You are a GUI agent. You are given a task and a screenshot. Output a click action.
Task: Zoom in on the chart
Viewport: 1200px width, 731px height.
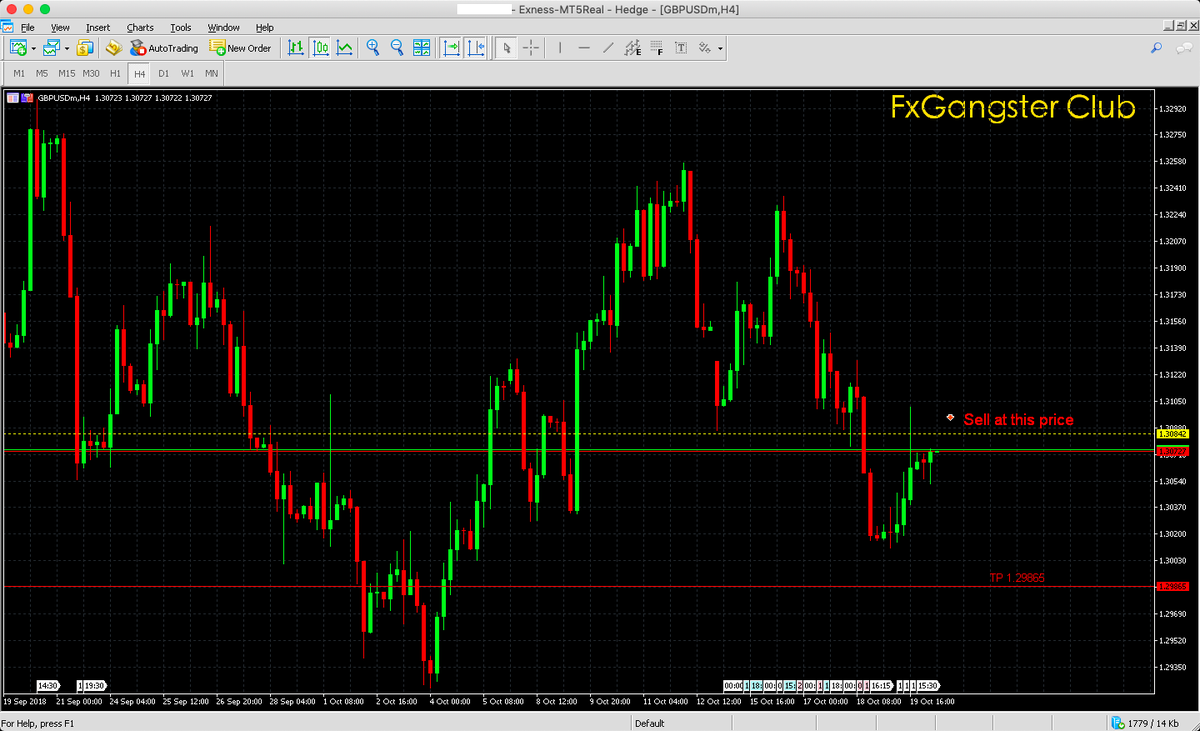373,47
